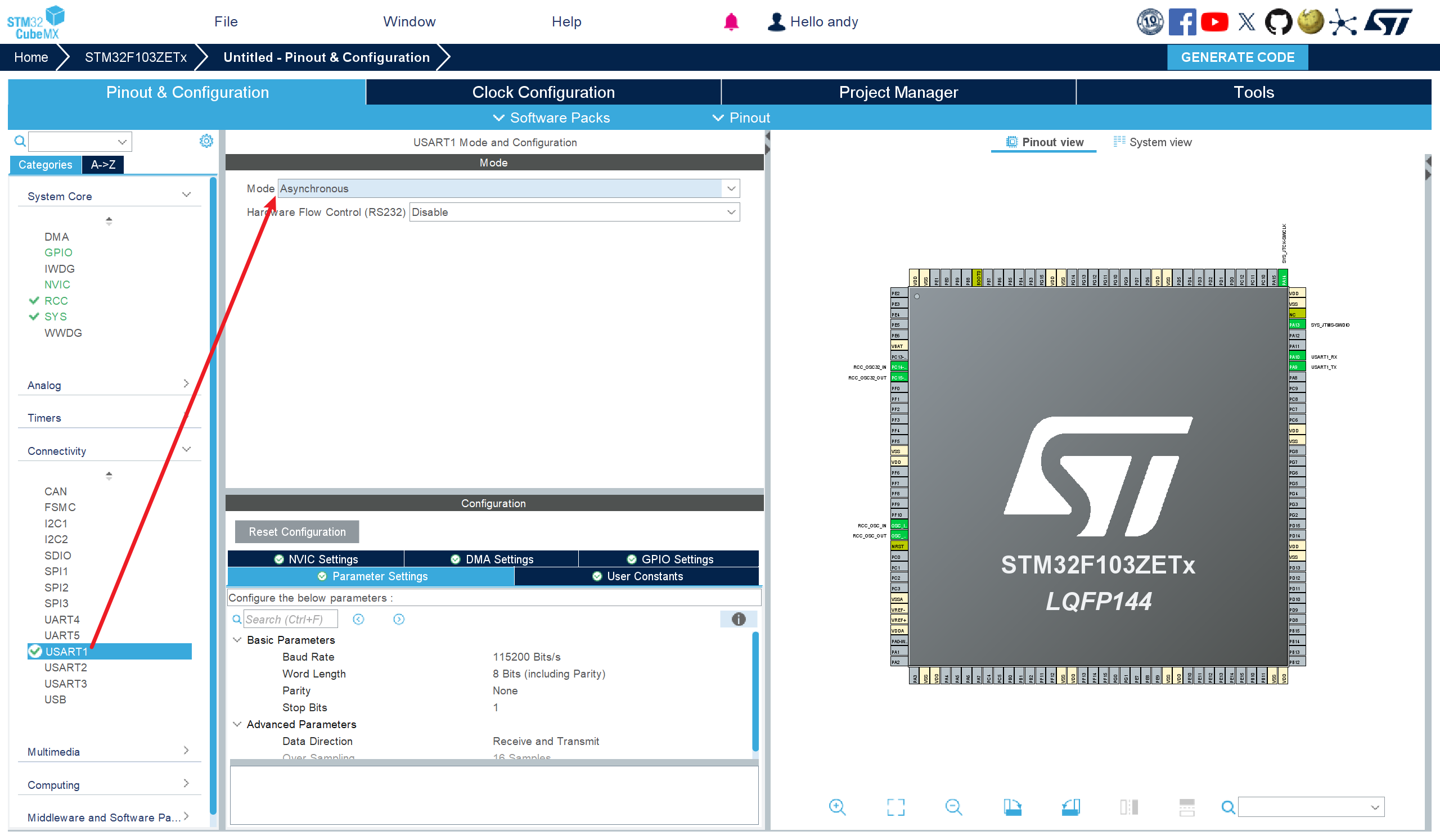Go to the next parameter search result

[399, 619]
